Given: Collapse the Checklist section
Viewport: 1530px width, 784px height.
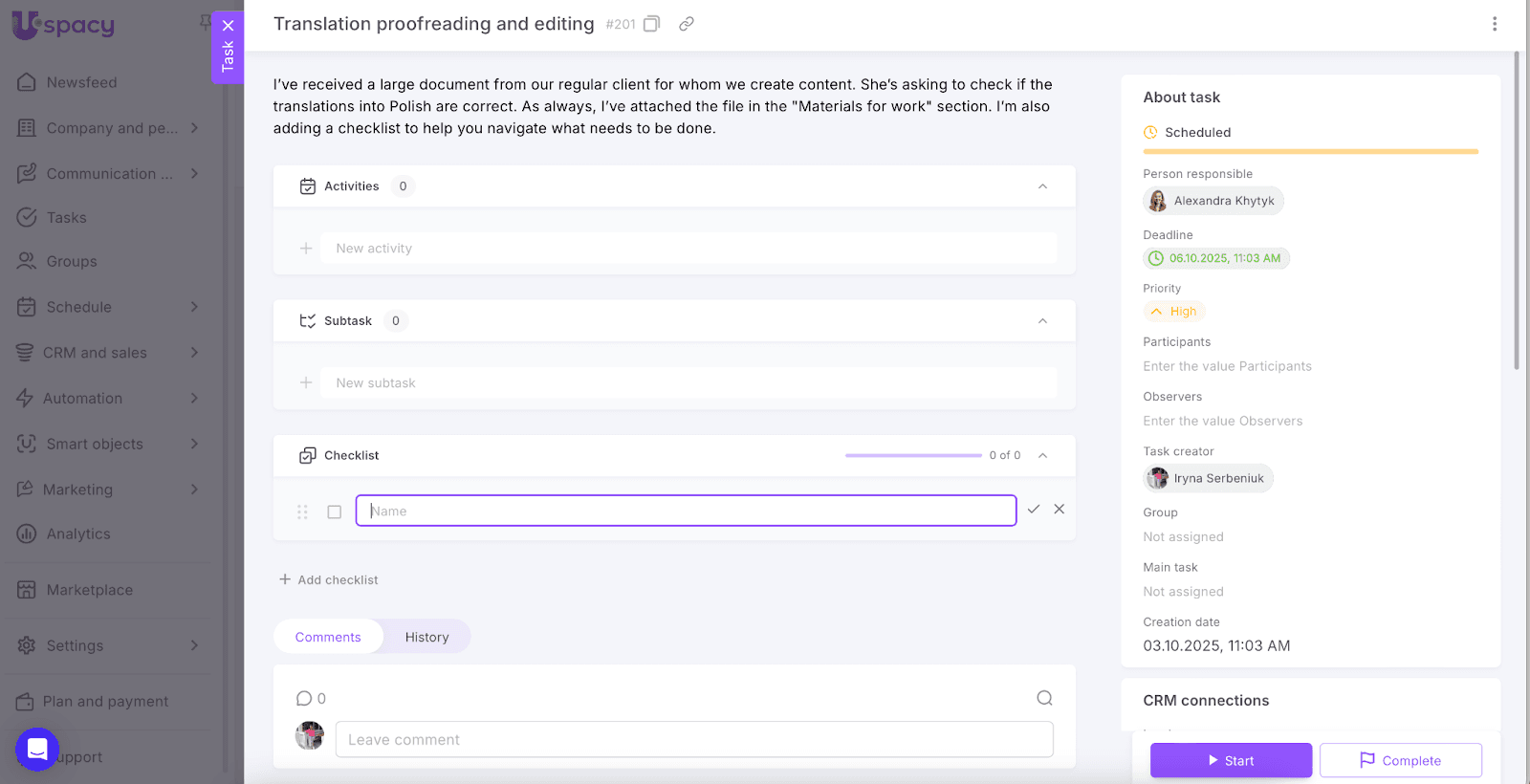Looking at the screenshot, I should pos(1042,456).
